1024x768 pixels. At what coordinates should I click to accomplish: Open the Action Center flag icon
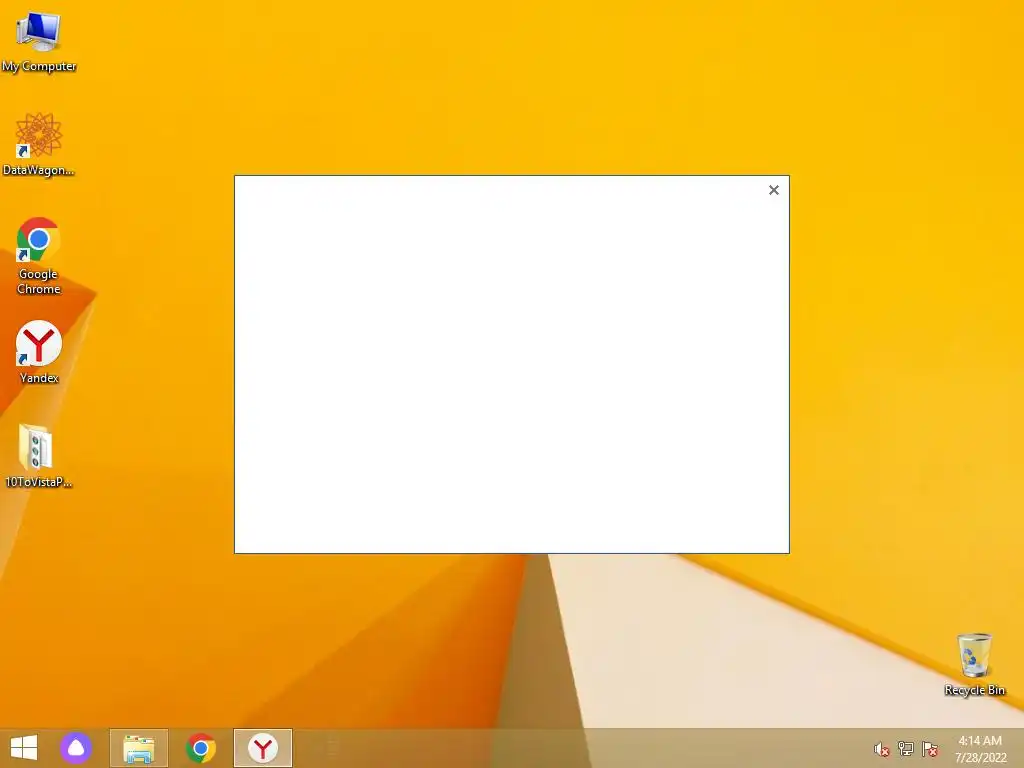coord(930,749)
